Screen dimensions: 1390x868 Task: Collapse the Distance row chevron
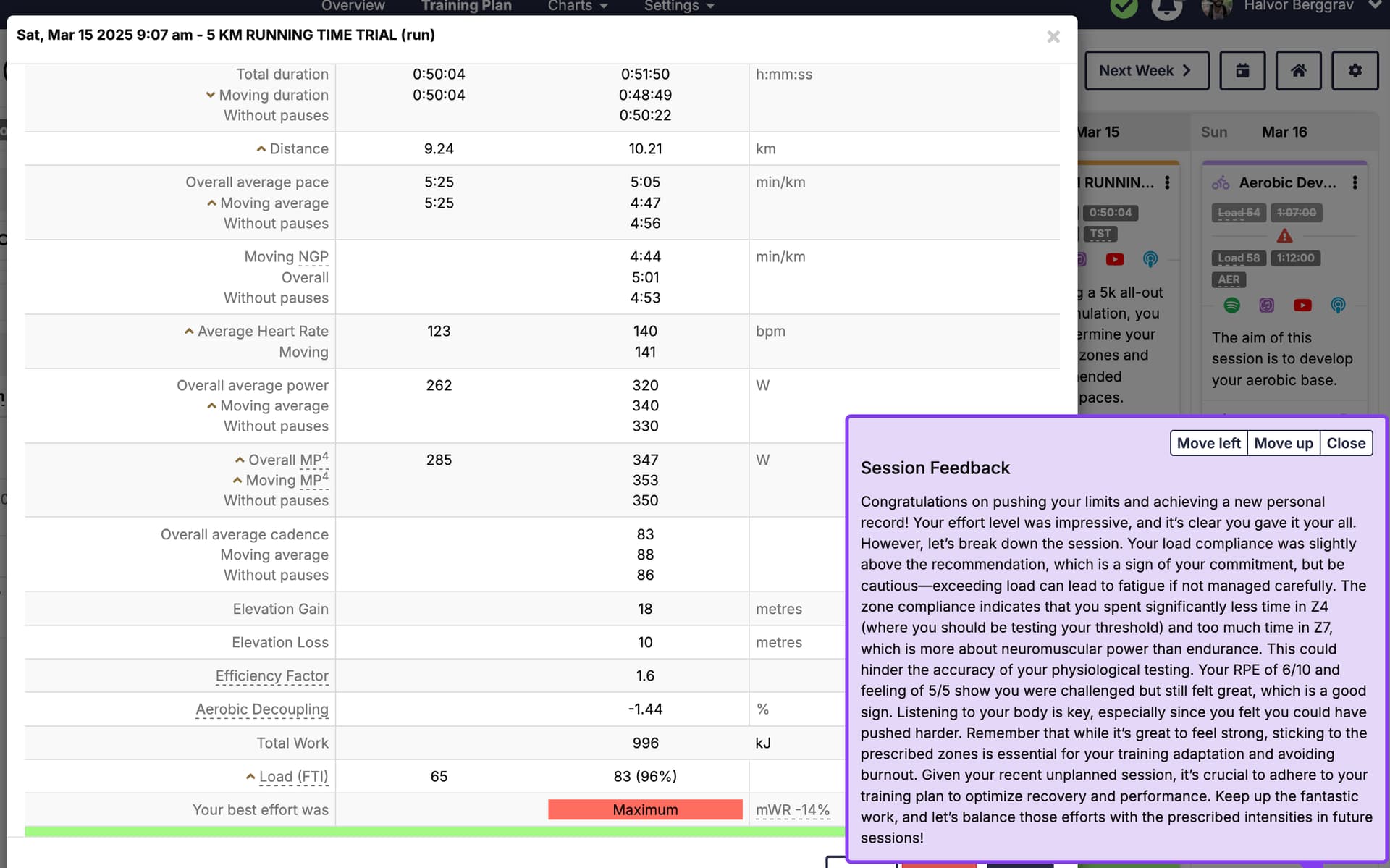click(261, 148)
